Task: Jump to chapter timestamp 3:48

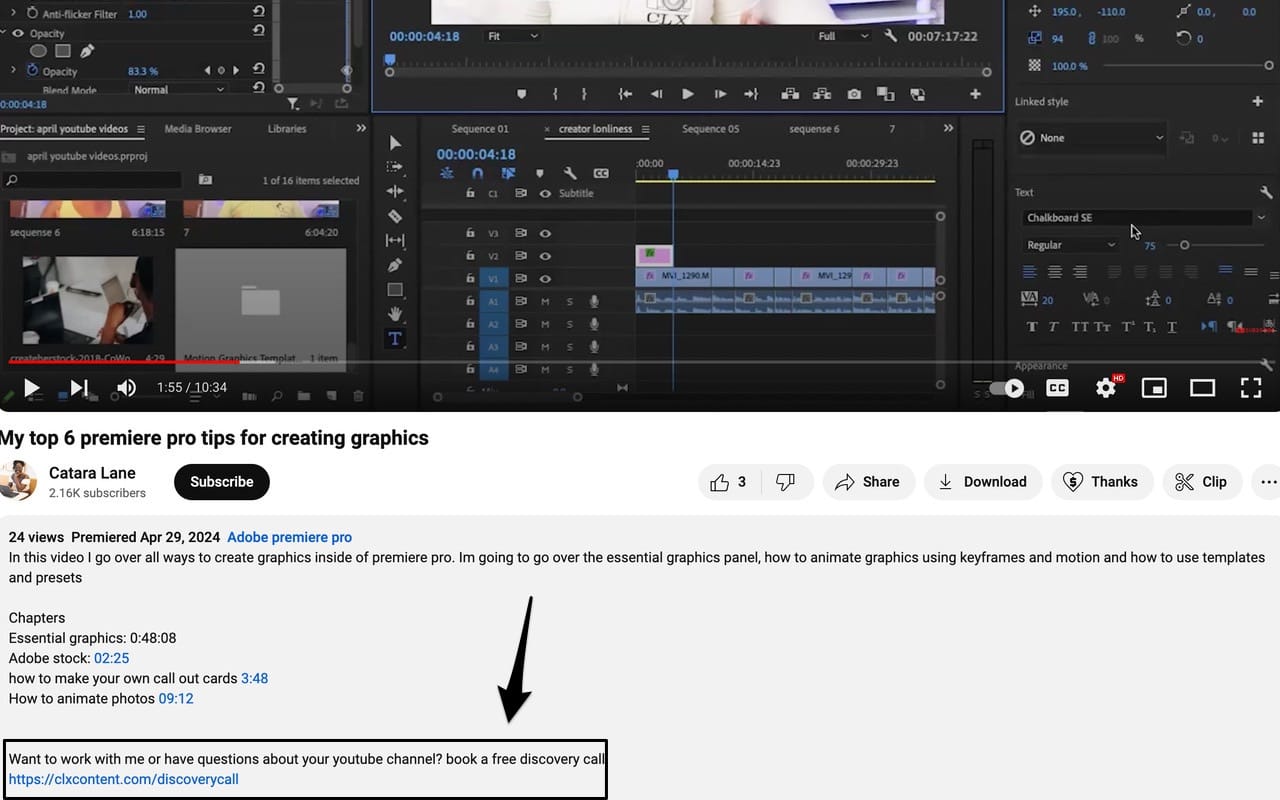Action: click(x=255, y=678)
